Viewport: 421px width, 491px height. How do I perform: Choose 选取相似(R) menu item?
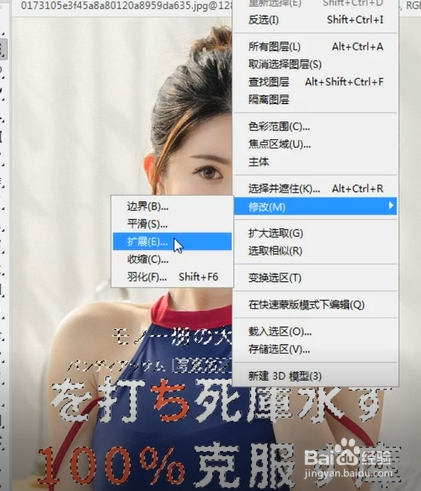pos(315,251)
